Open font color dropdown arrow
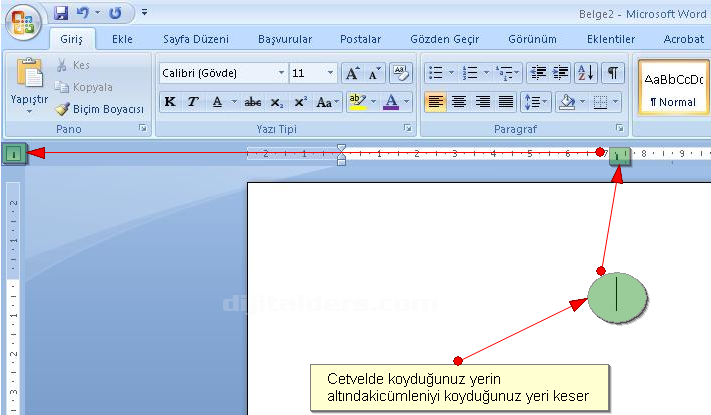711x415 pixels. click(406, 102)
